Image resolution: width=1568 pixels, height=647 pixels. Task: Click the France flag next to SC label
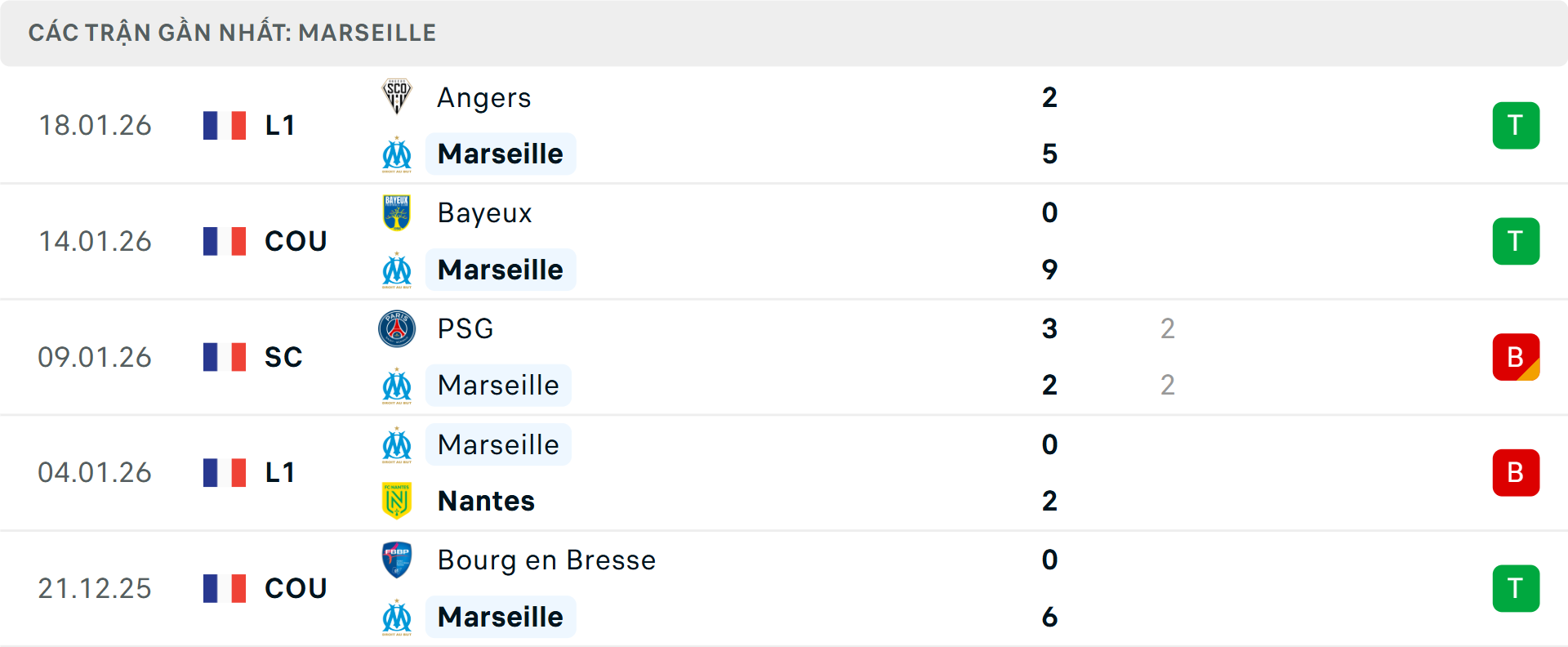coord(225,357)
